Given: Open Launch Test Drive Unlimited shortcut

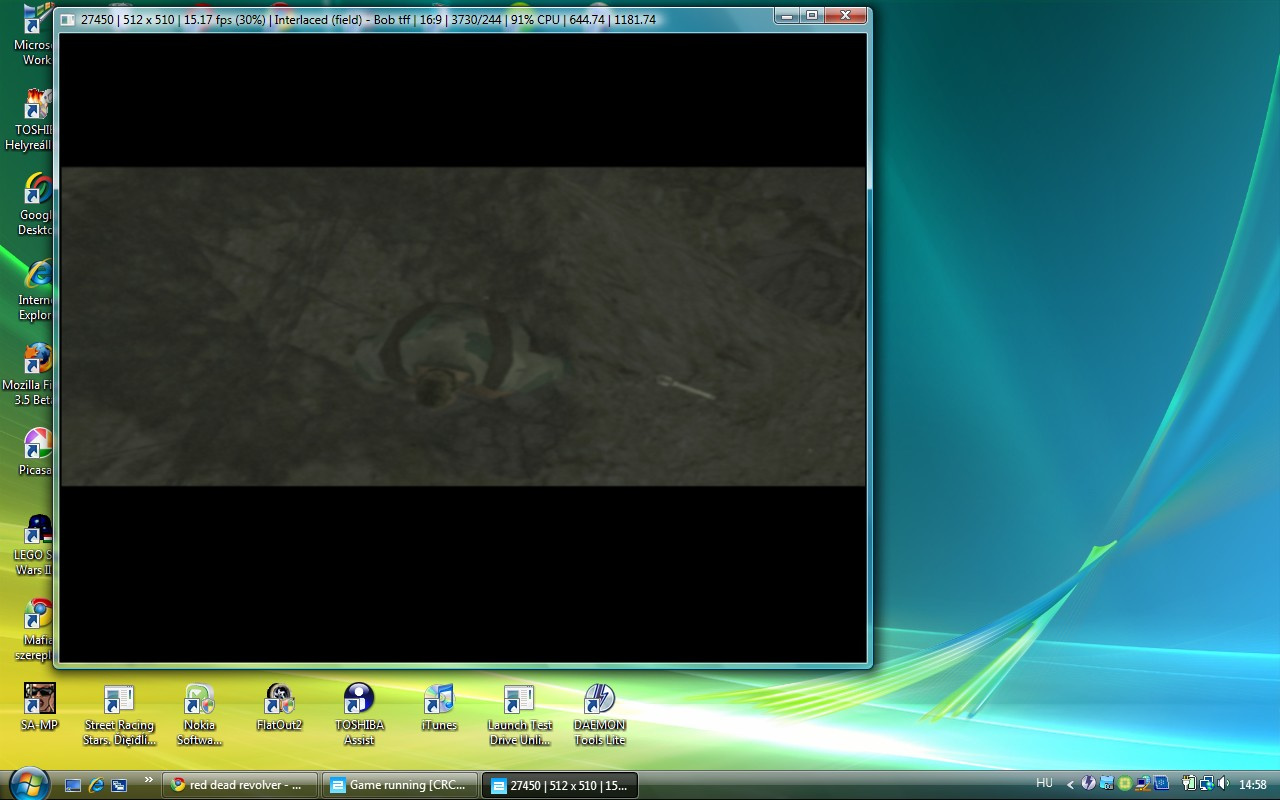Looking at the screenshot, I should click(x=519, y=715).
